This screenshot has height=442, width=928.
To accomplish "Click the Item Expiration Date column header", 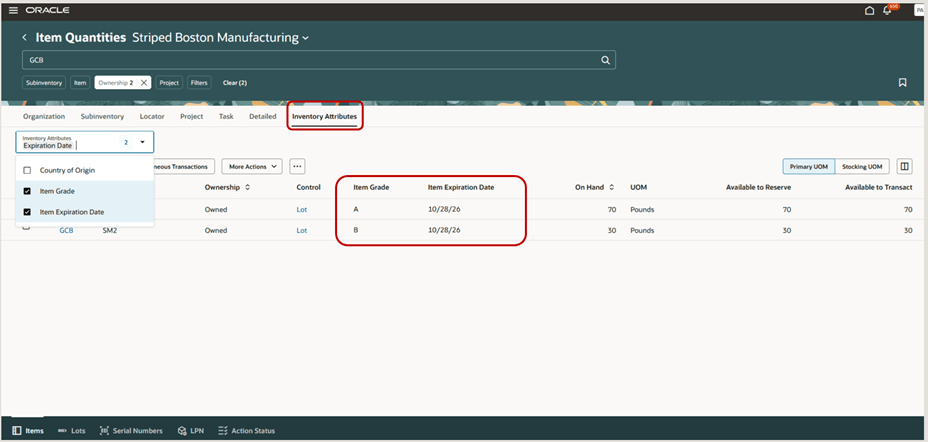I will pos(461,187).
